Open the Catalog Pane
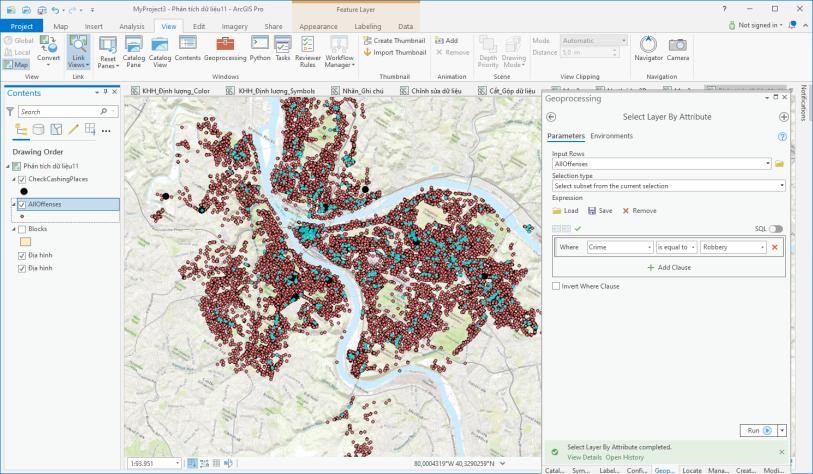The image size is (813, 474). coord(134,51)
